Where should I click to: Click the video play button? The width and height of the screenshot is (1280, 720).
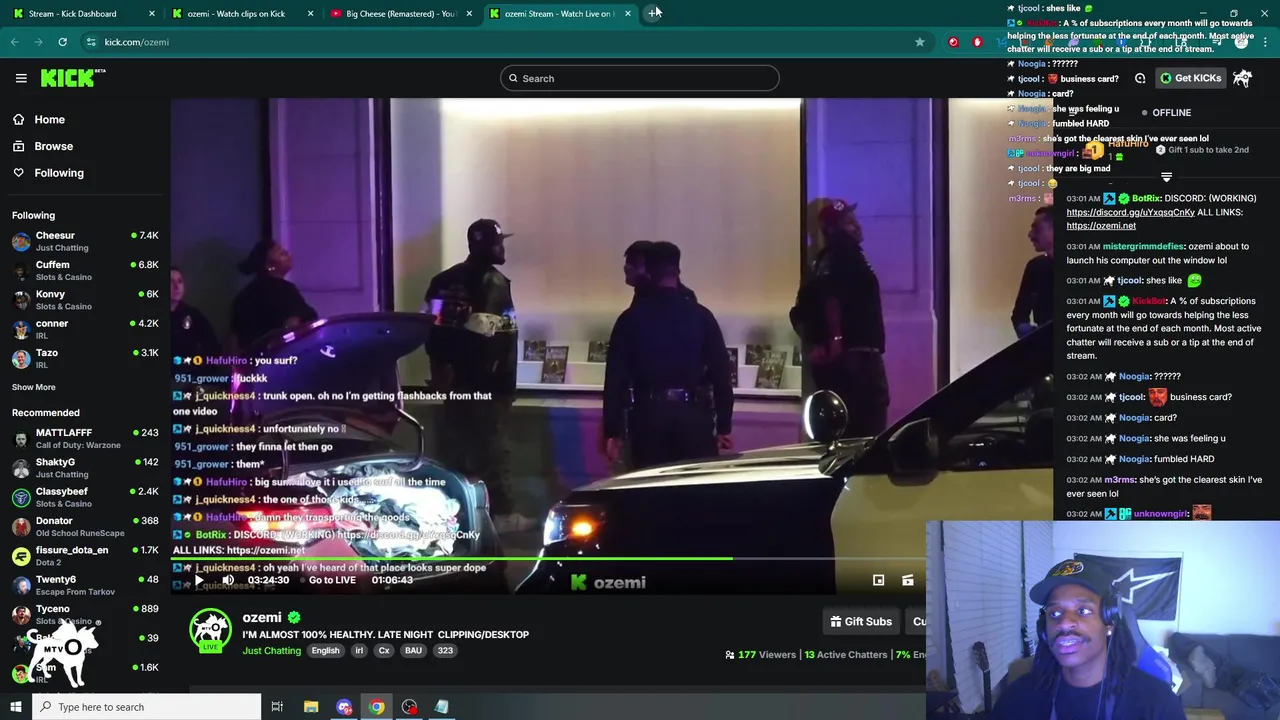(199, 580)
